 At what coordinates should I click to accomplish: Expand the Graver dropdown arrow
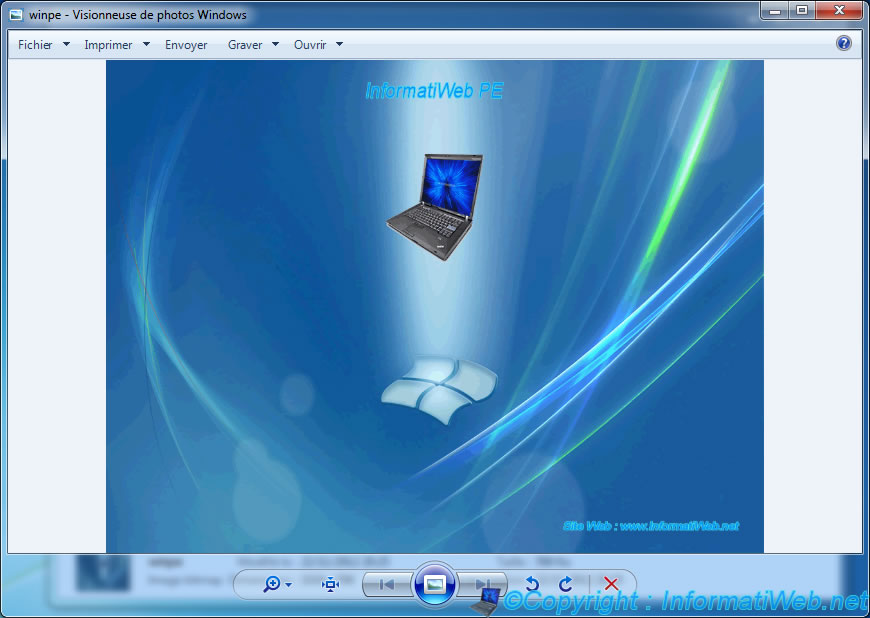click(274, 44)
